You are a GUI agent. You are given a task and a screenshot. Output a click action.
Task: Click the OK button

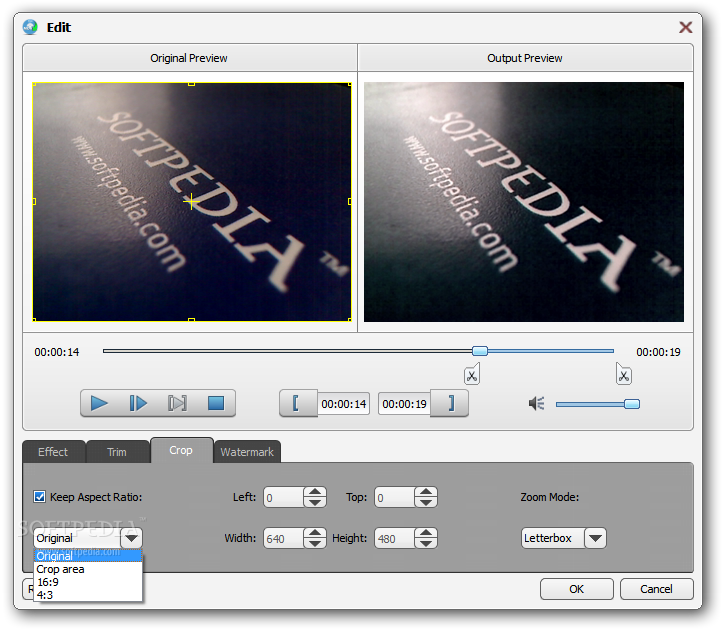(576, 589)
